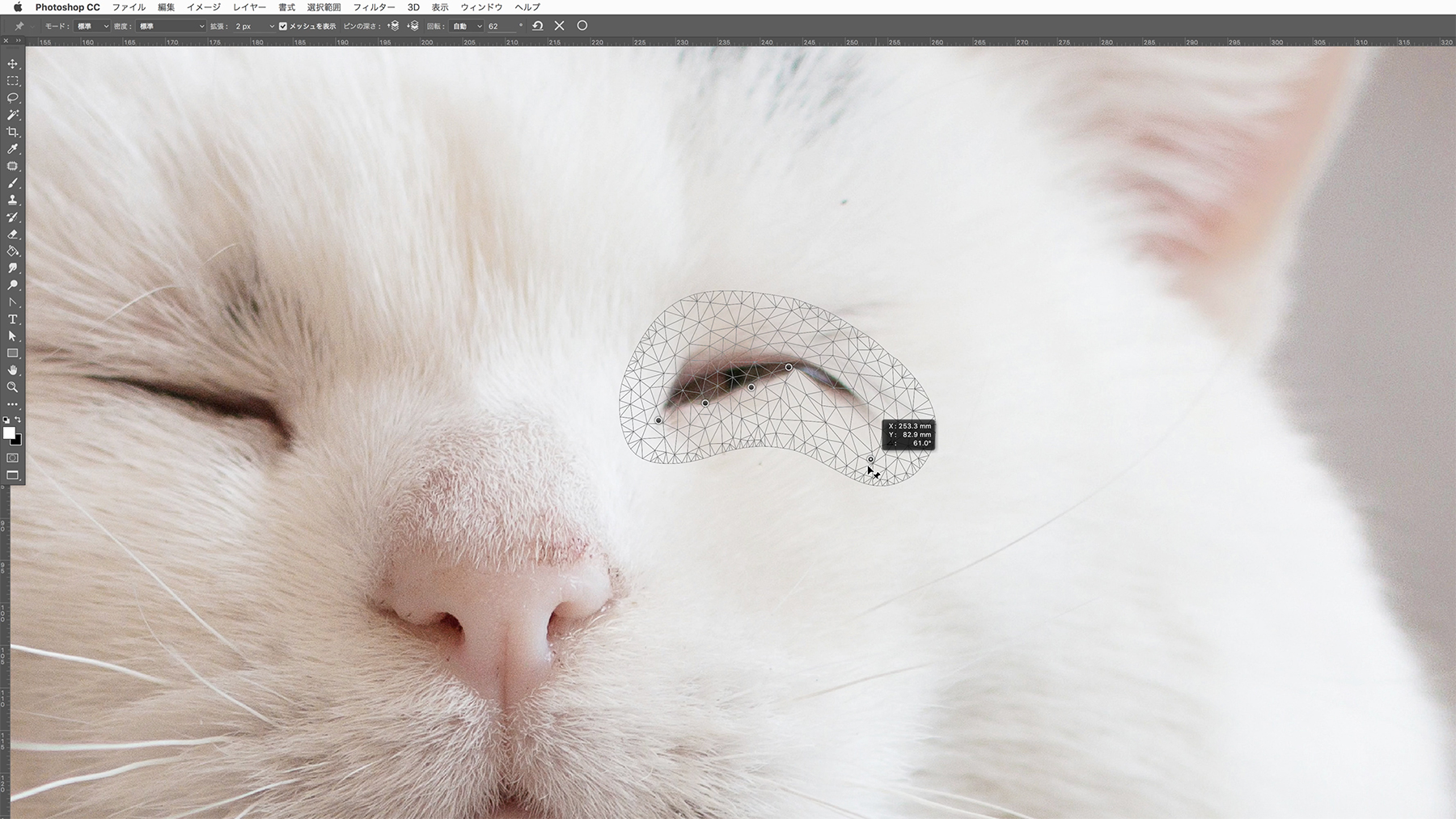1456x819 pixels.
Task: Select the Magic Wand tool
Action: (x=12, y=115)
